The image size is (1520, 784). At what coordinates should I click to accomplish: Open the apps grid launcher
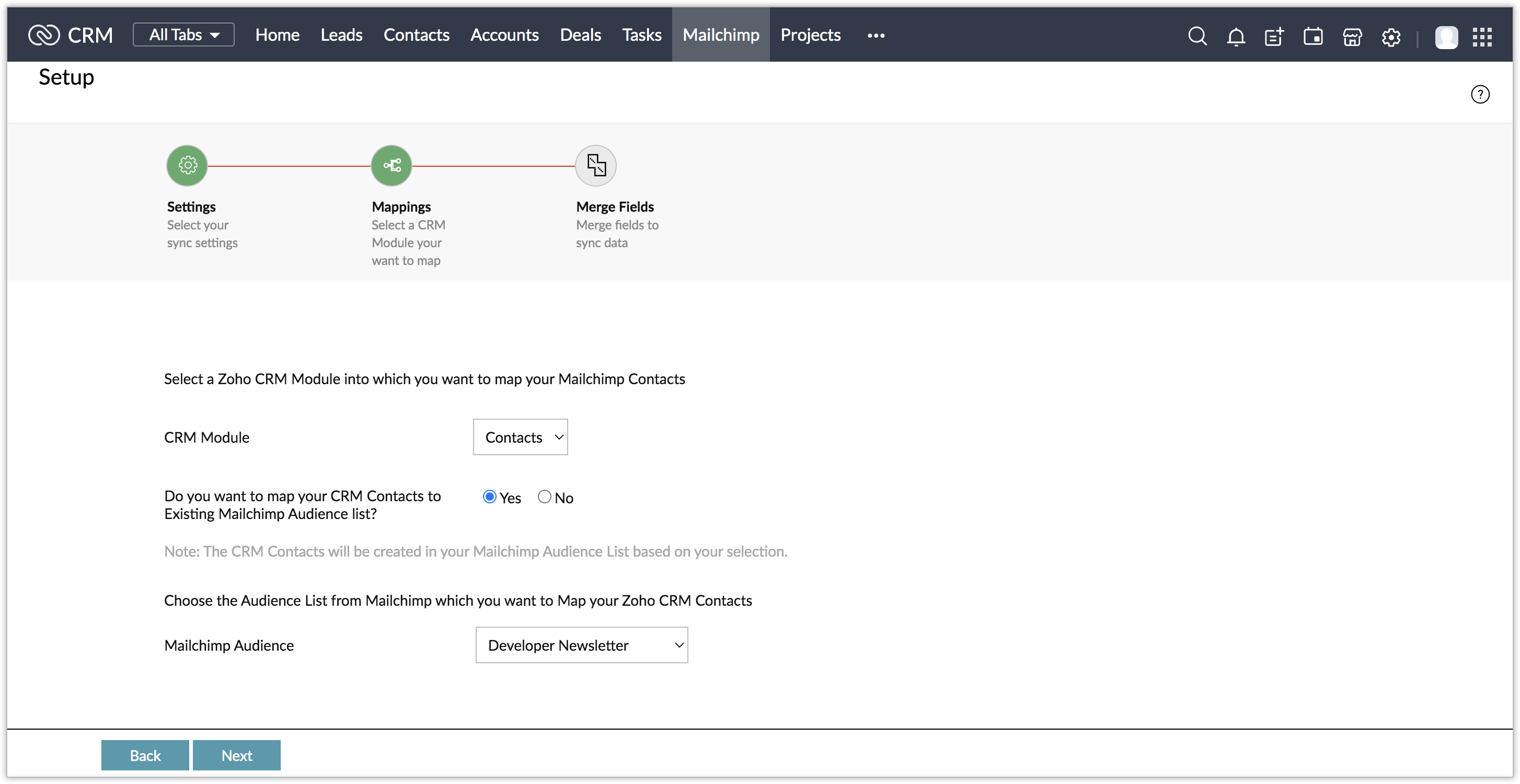coord(1482,37)
